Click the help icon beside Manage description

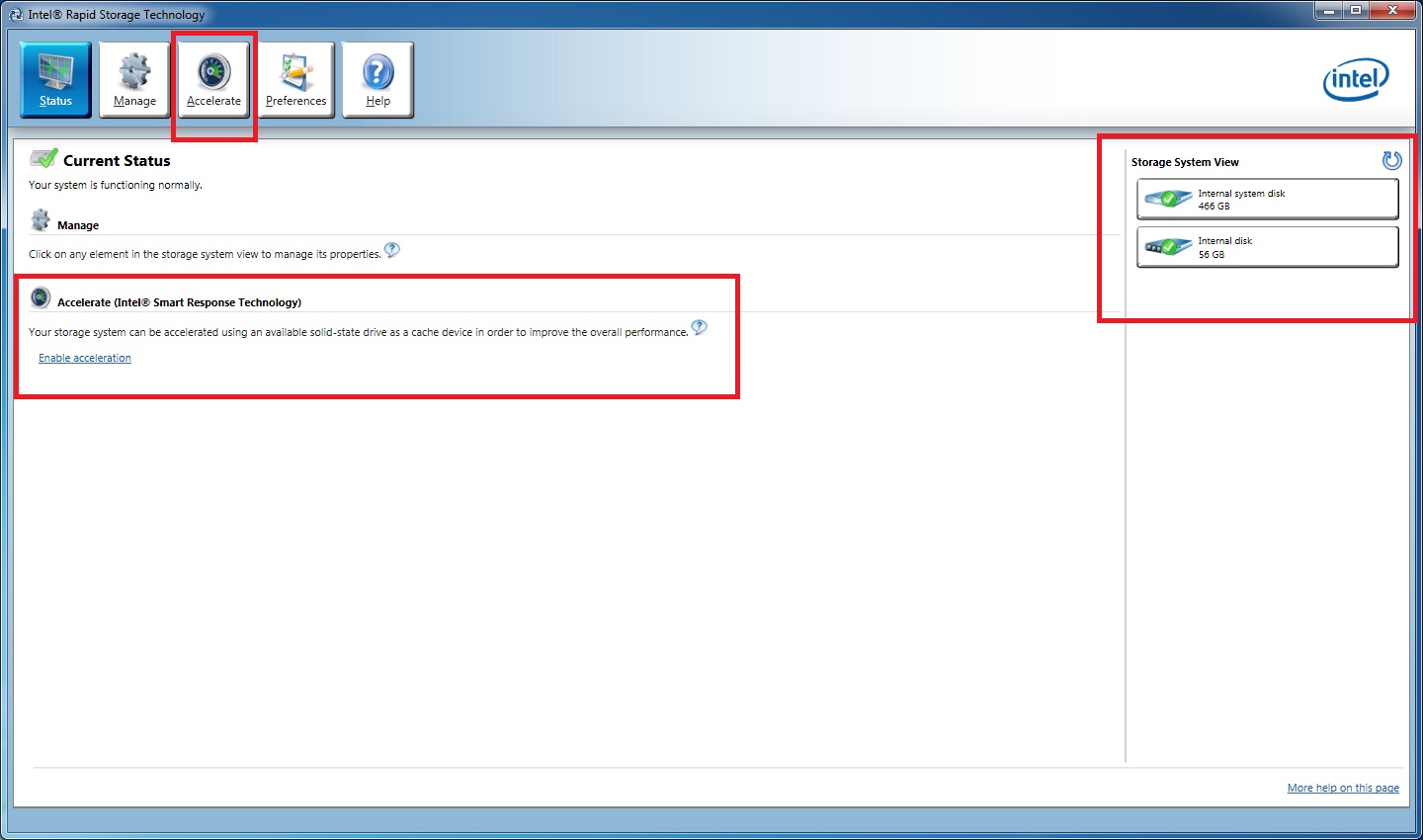point(392,250)
